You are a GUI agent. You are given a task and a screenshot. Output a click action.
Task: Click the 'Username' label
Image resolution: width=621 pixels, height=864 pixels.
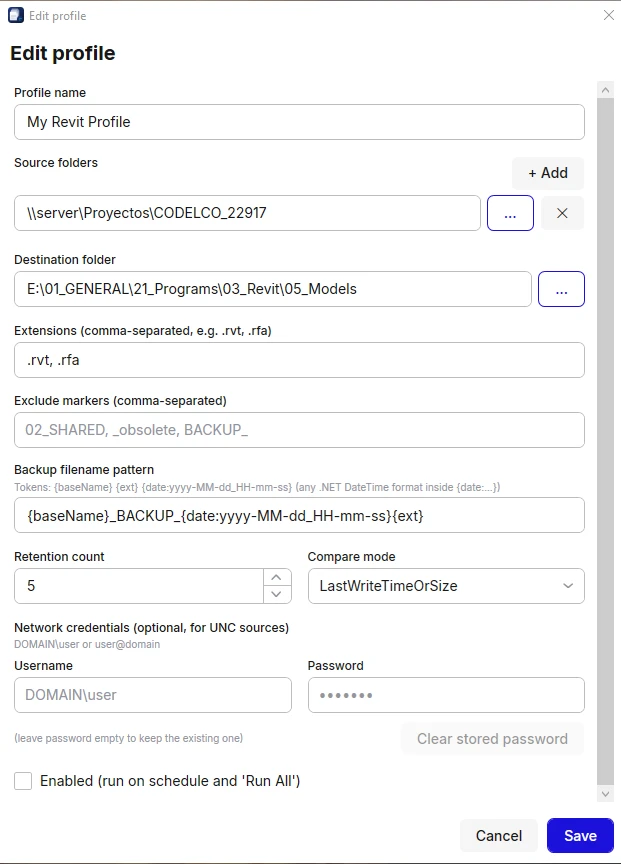point(44,666)
